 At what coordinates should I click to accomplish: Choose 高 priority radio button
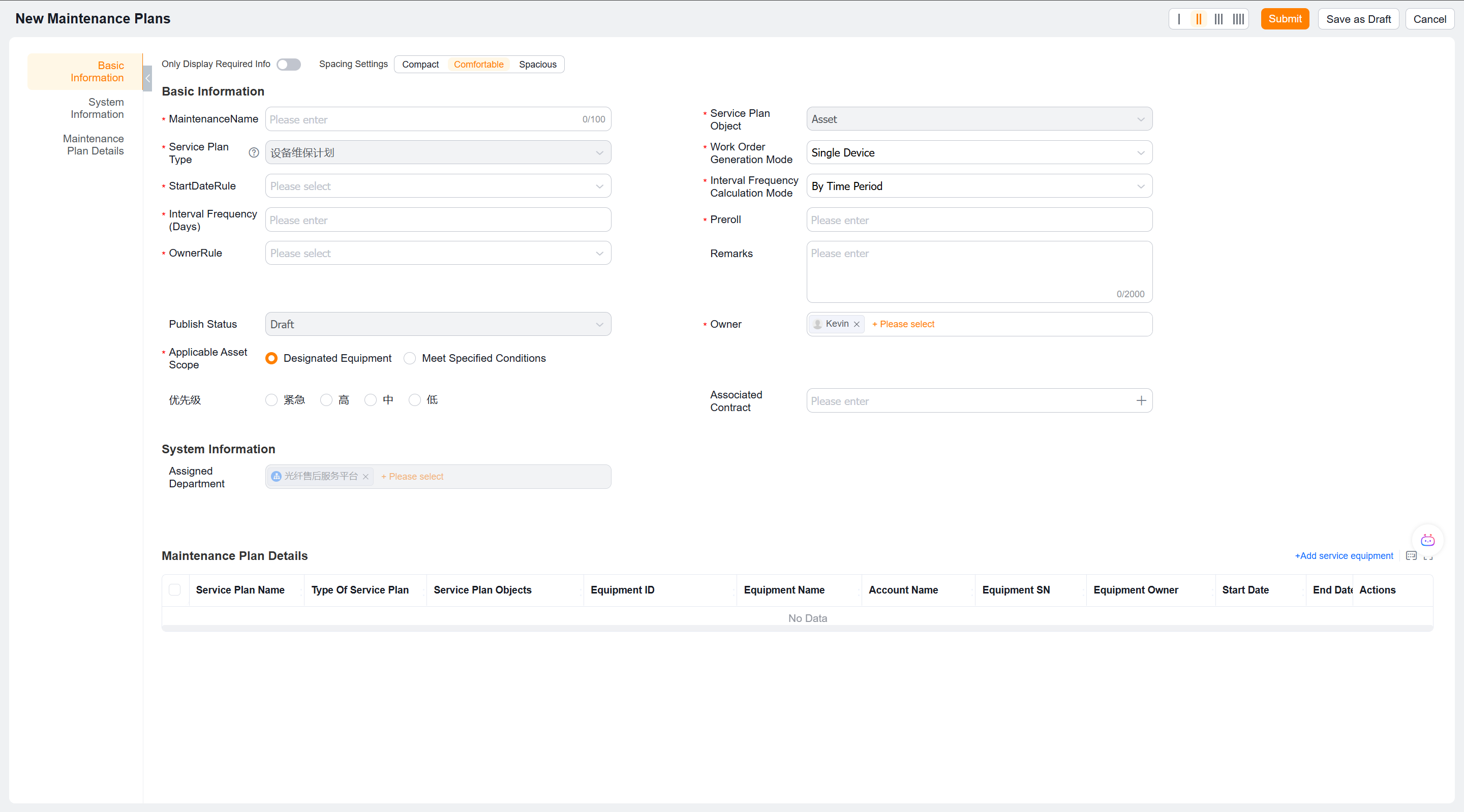(326, 400)
